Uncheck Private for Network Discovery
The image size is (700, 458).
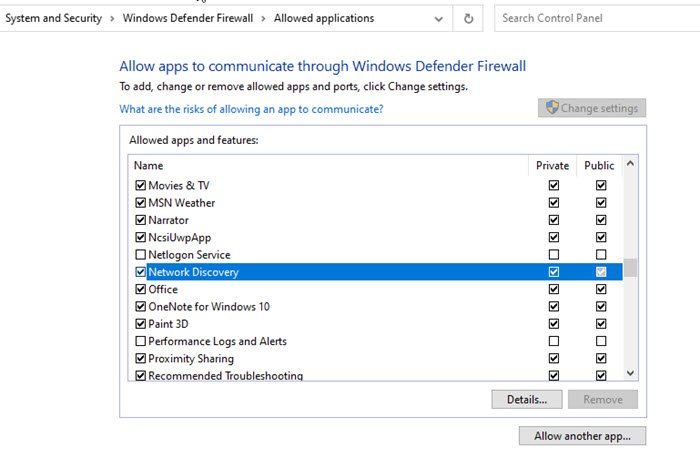554,272
